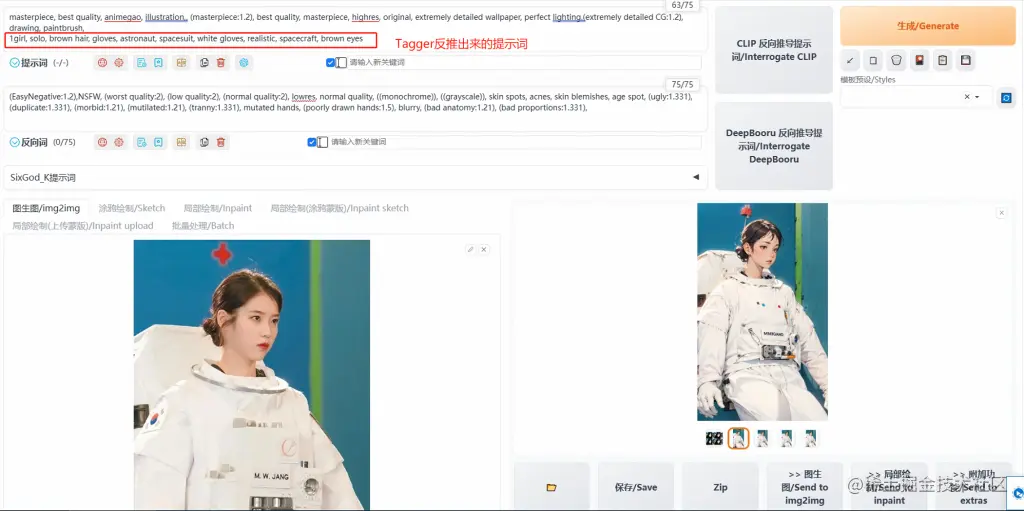Image resolution: width=1024 pixels, height=511 pixels.
Task: Collapse the 提示词 section chevron
Action: [x=14, y=63]
